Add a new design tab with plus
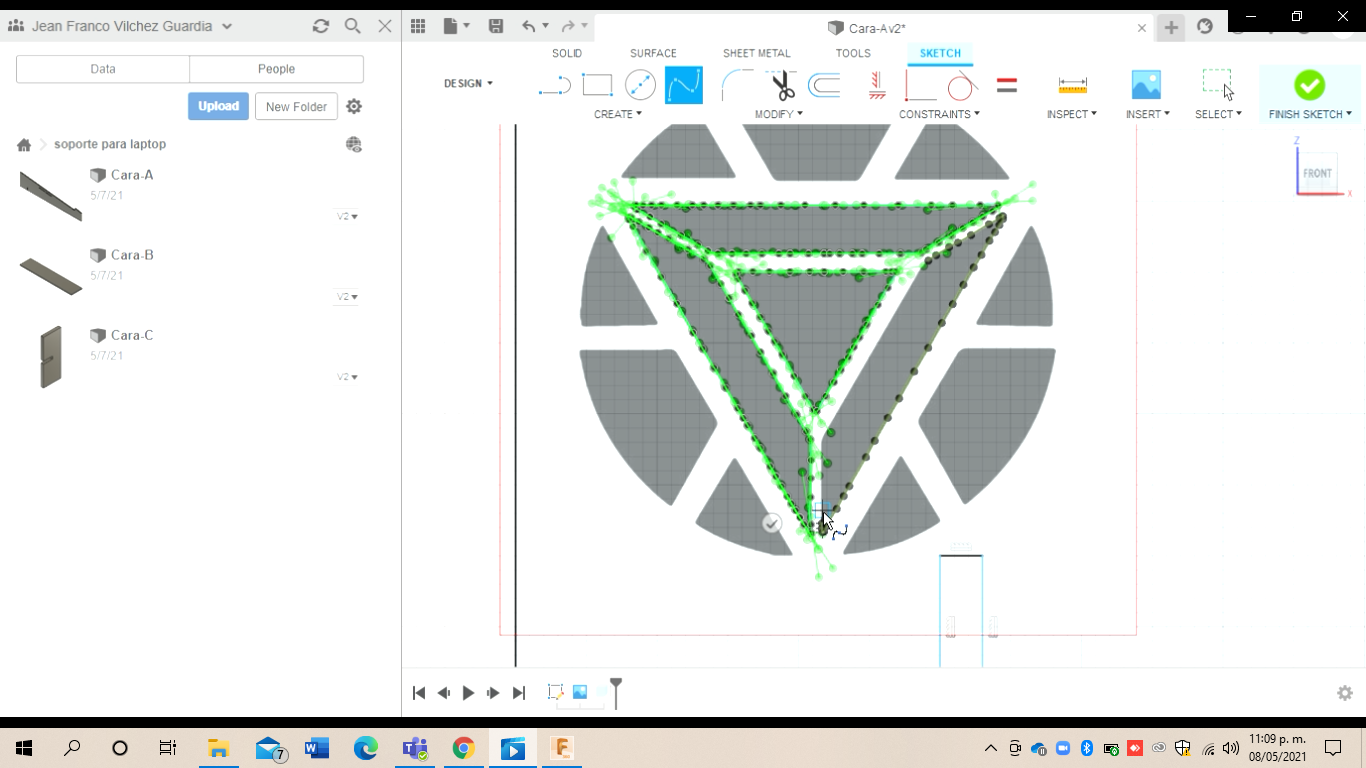 [x=1171, y=28]
